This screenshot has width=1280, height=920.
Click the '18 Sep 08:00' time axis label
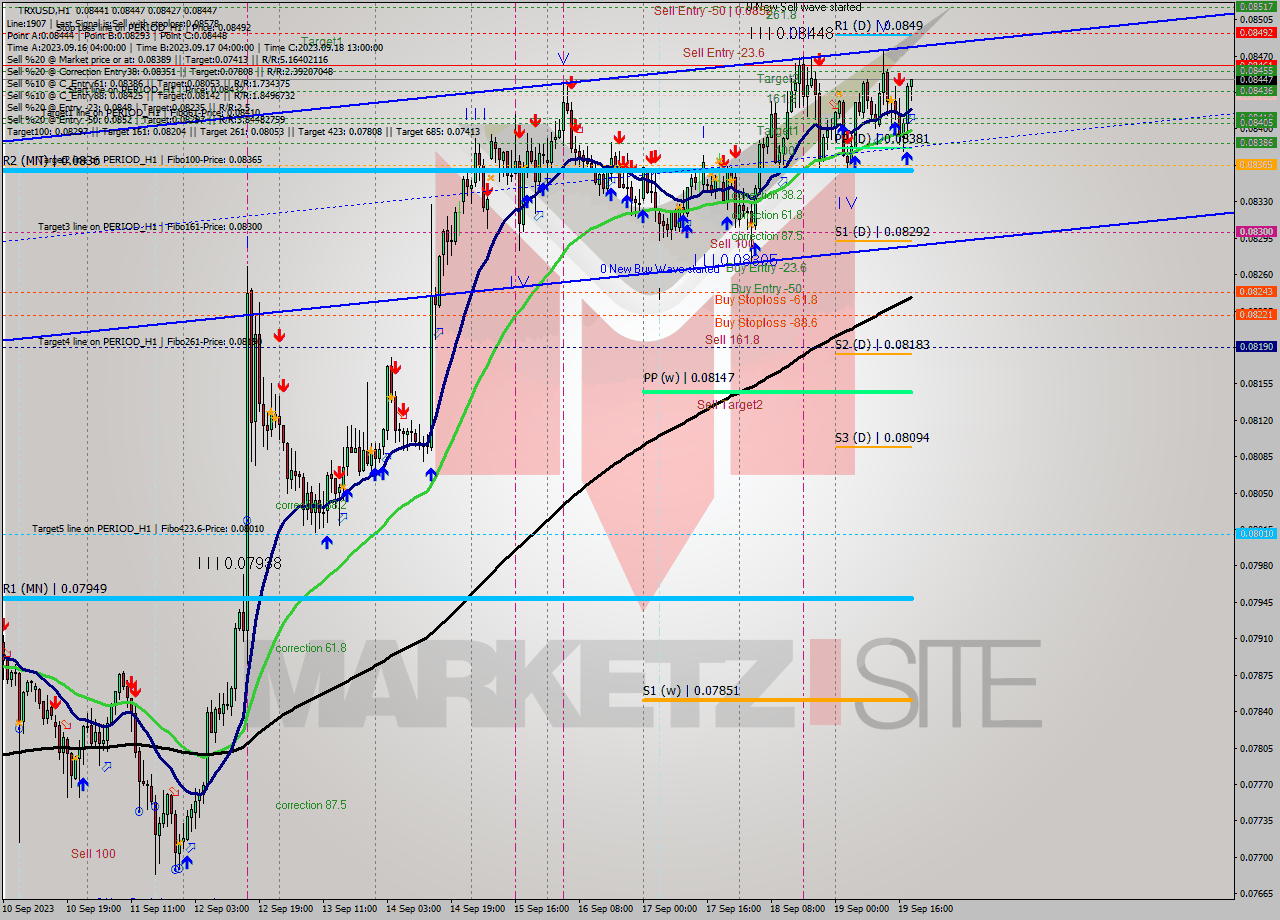(x=797, y=909)
